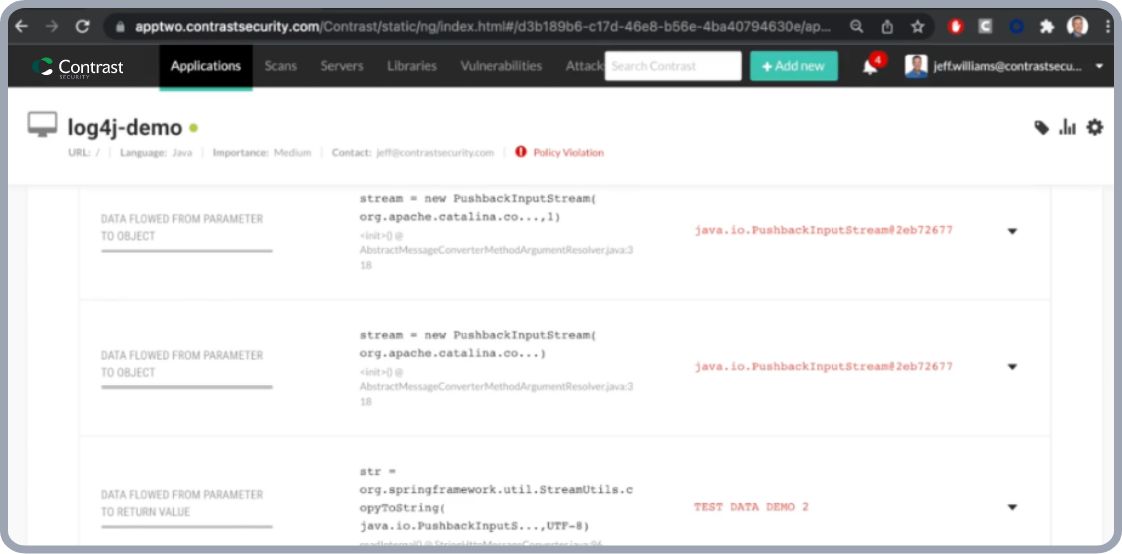Open the browser extensions puzzle icon
The width and height of the screenshot is (1122, 554).
tap(1047, 27)
